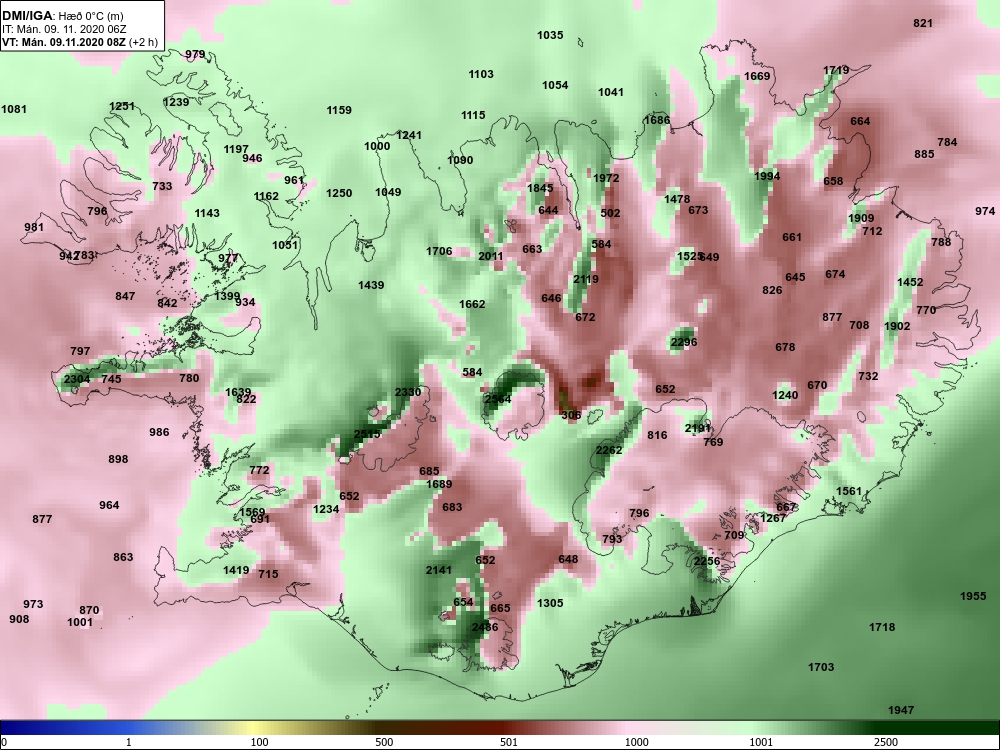Click the map value 733
Image resolution: width=1000 pixels, height=750 pixels.
click(x=162, y=186)
